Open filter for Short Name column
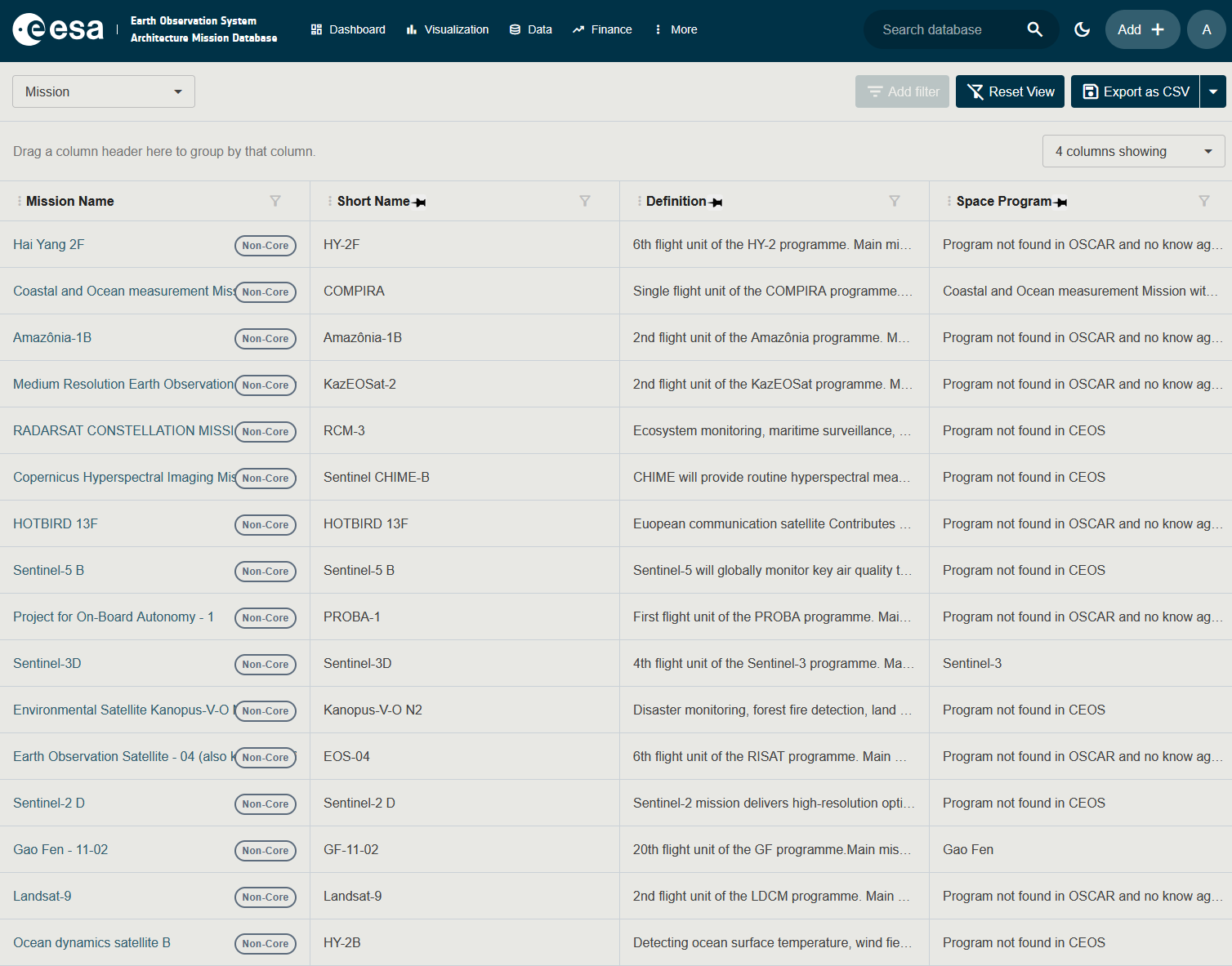 click(585, 201)
